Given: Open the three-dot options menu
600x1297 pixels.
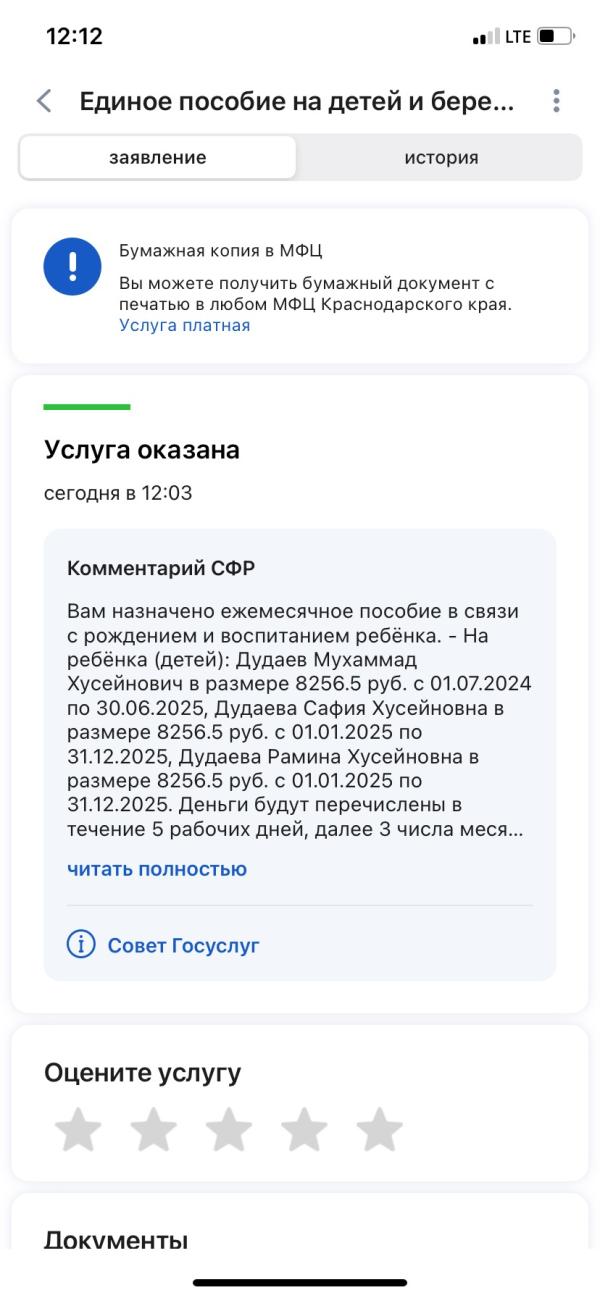Looking at the screenshot, I should [556, 101].
